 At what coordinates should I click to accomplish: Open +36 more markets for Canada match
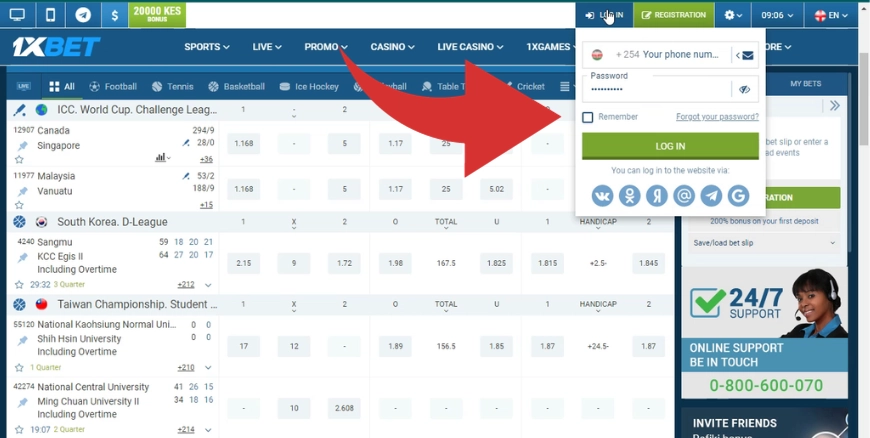click(206, 159)
